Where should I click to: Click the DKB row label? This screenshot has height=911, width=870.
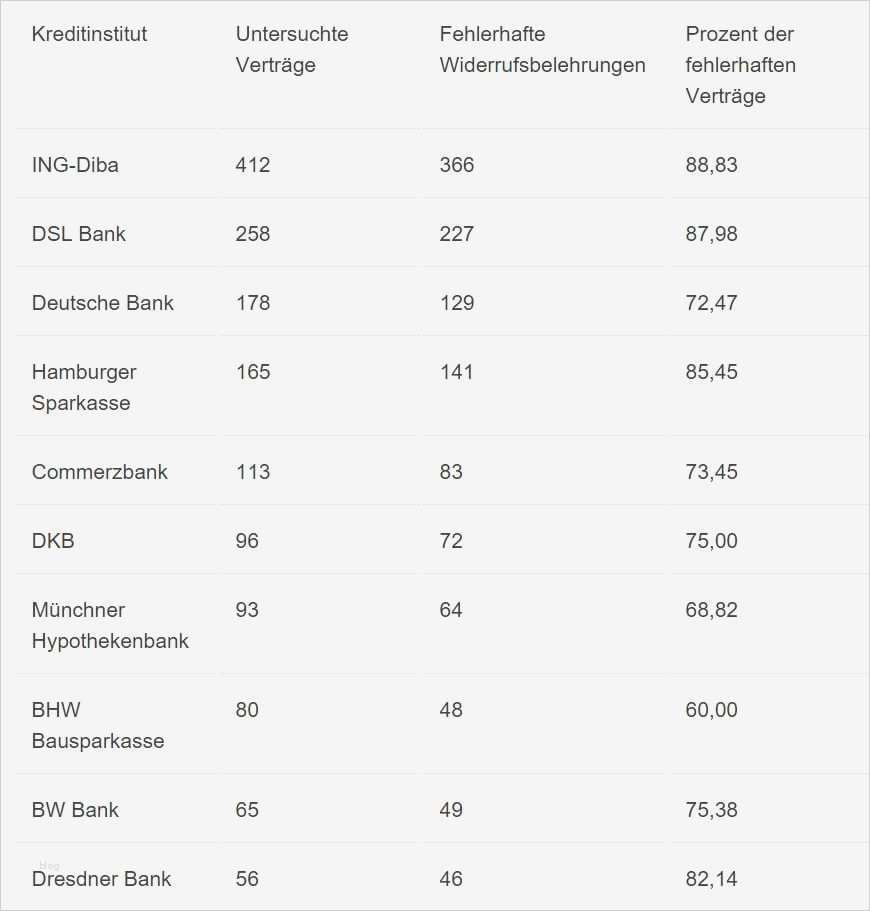pos(53,541)
